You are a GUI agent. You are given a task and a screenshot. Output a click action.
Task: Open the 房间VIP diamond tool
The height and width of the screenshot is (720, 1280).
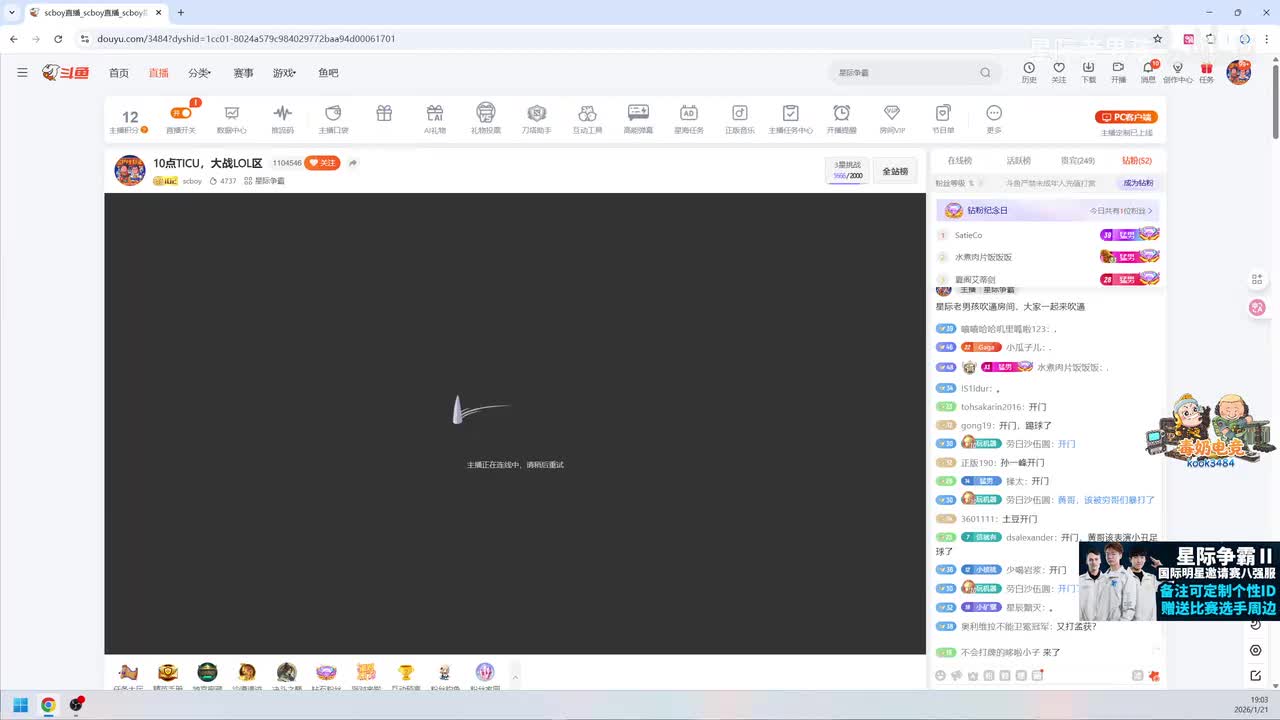coord(892,119)
